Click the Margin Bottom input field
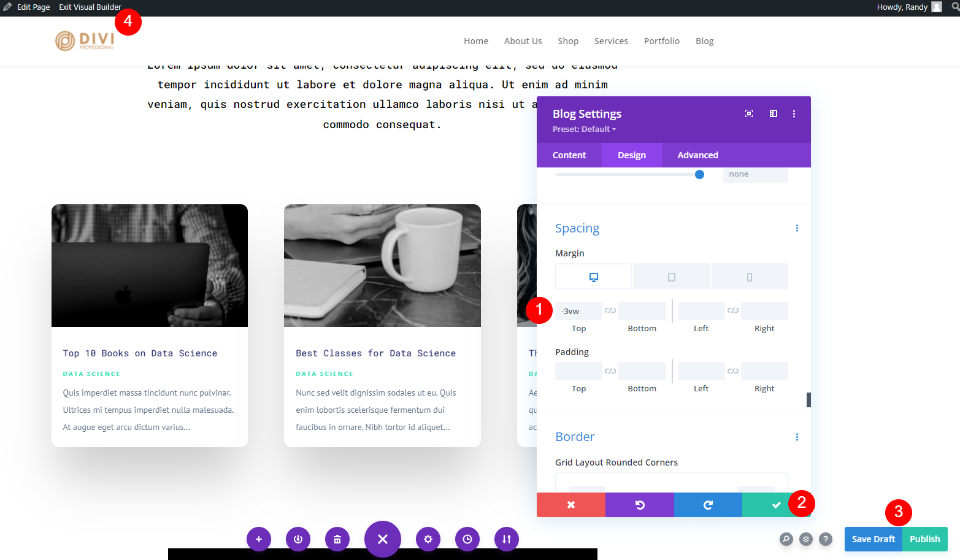Image resolution: width=960 pixels, height=560 pixels. click(642, 311)
